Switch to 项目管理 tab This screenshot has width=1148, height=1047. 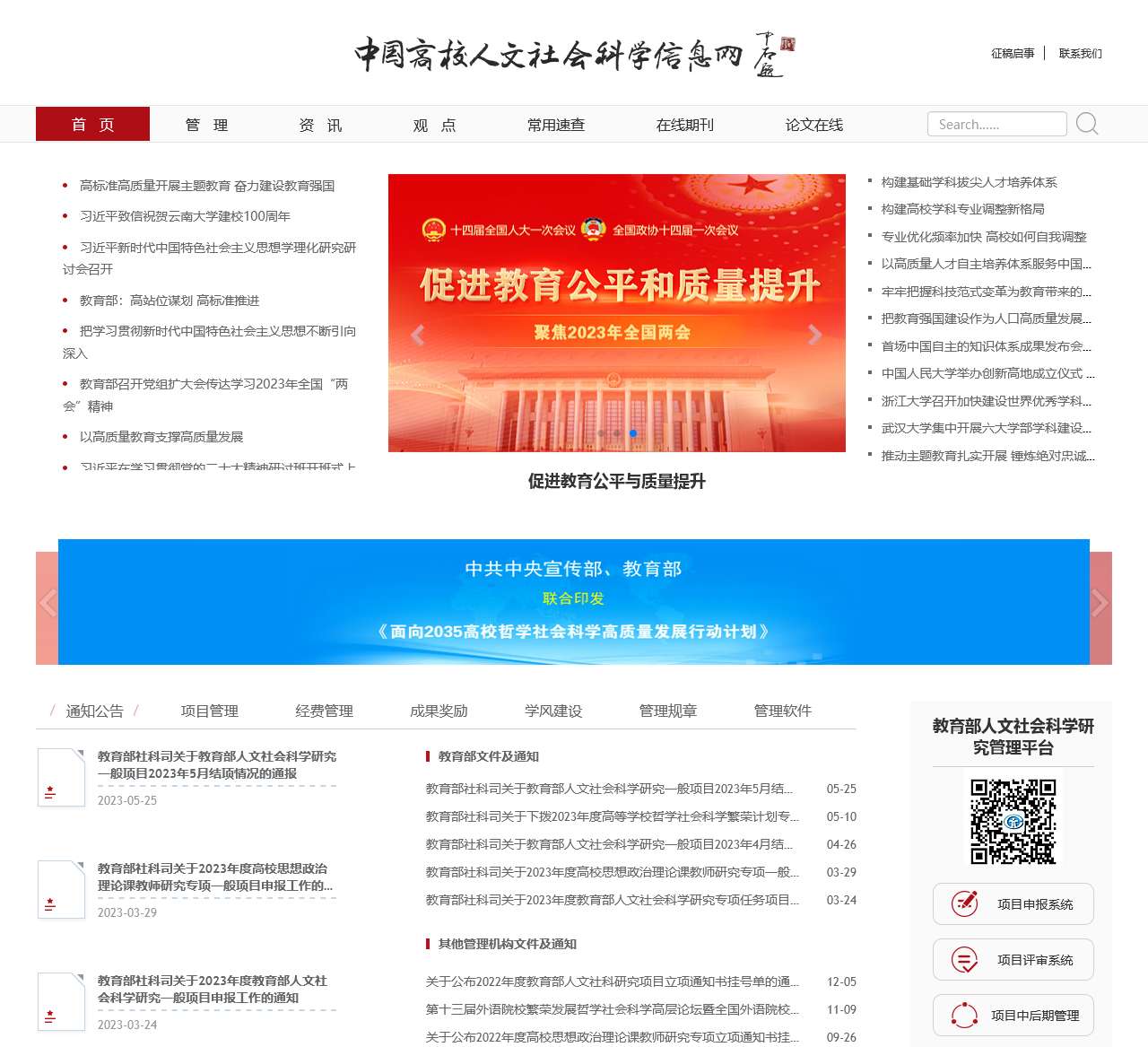coord(210,711)
